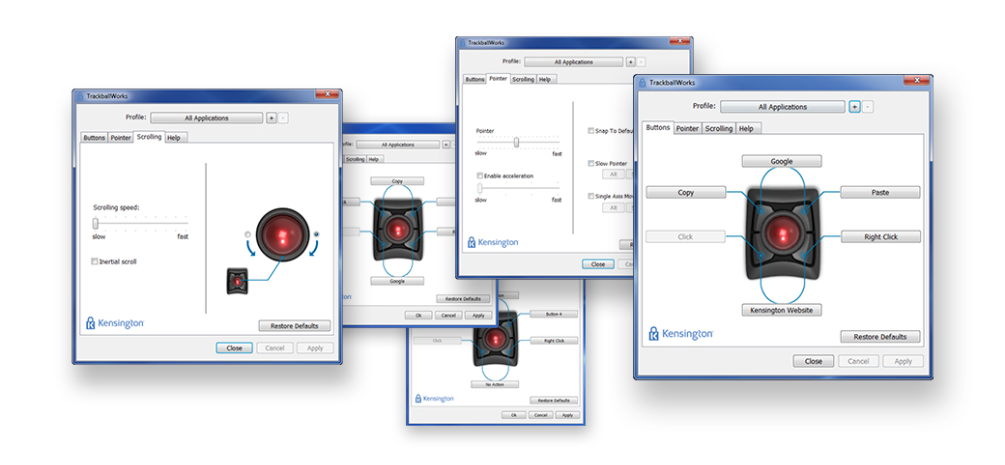Image resolution: width=1005 pixels, height=465 pixels.
Task: Click TrackballWorks title icon in window showing Paste button
Action: click(643, 83)
